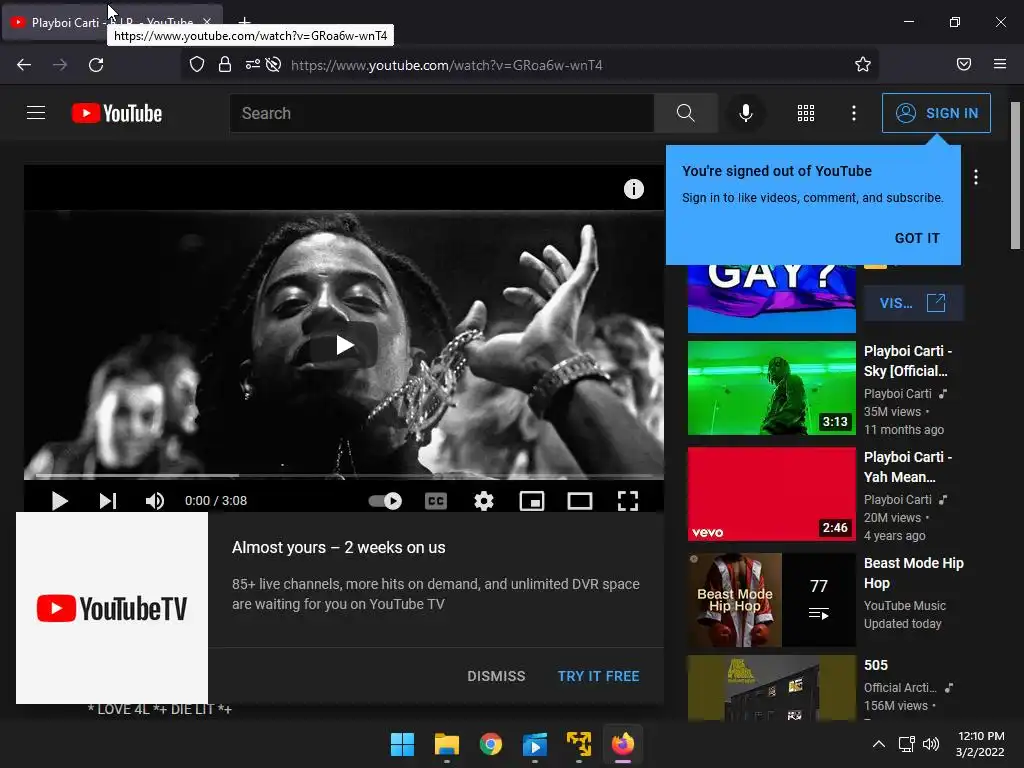
Task: Go to the YouTube home logo
Action: [x=117, y=113]
